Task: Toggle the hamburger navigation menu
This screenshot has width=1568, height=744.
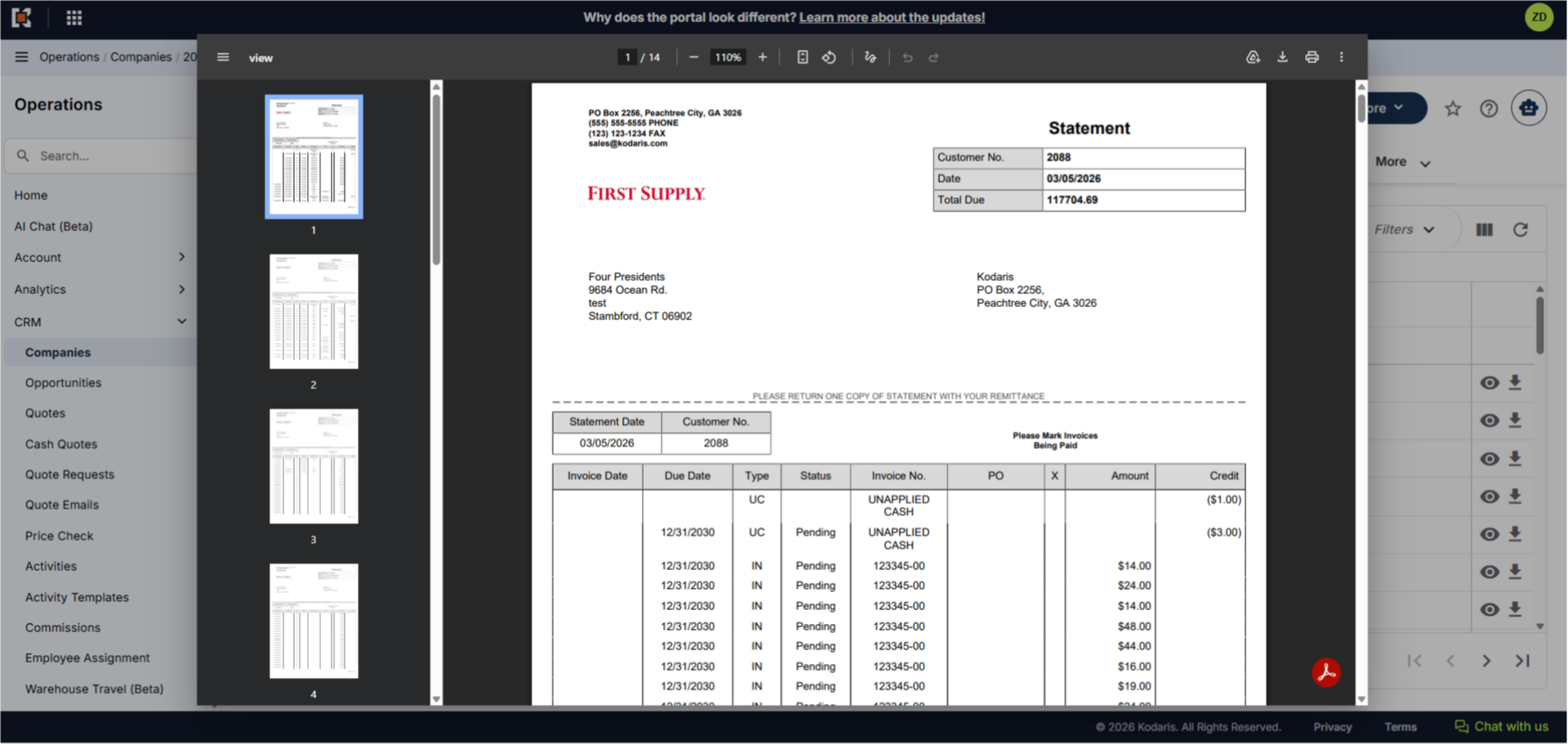Action: pos(21,56)
